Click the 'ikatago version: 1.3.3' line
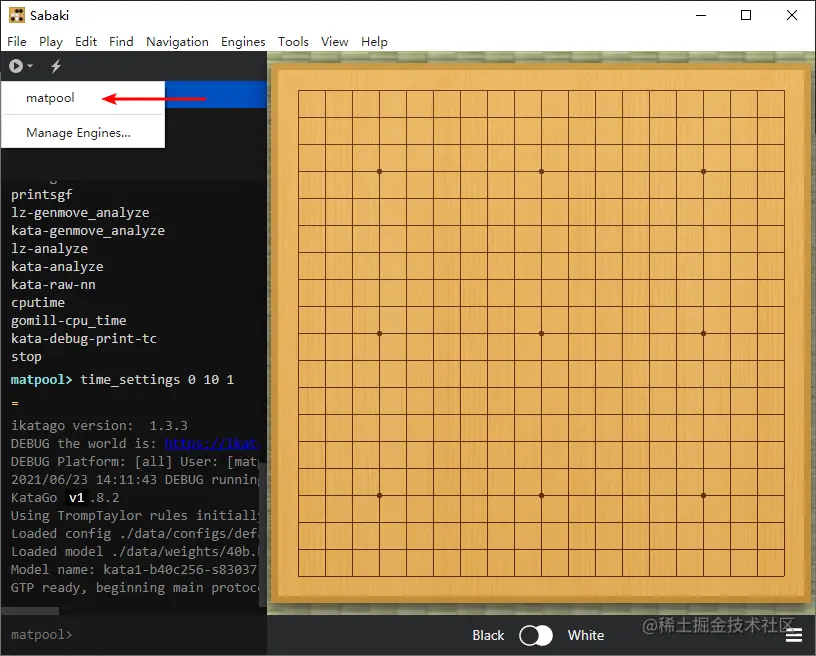816x656 pixels. click(x=99, y=426)
